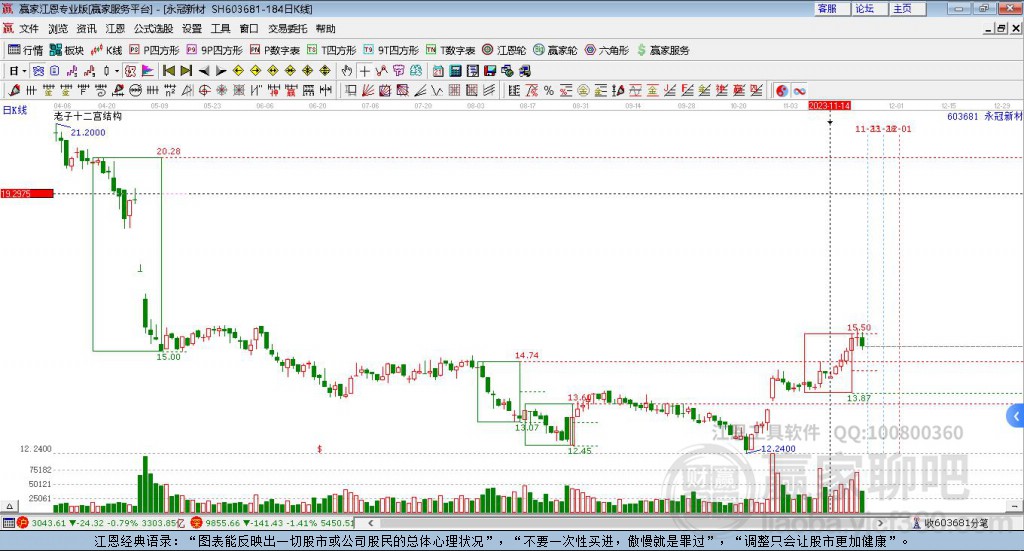Viewport: 1024px width, 551px height.
Task: Open the T数字表 tool
Action: (x=450, y=50)
